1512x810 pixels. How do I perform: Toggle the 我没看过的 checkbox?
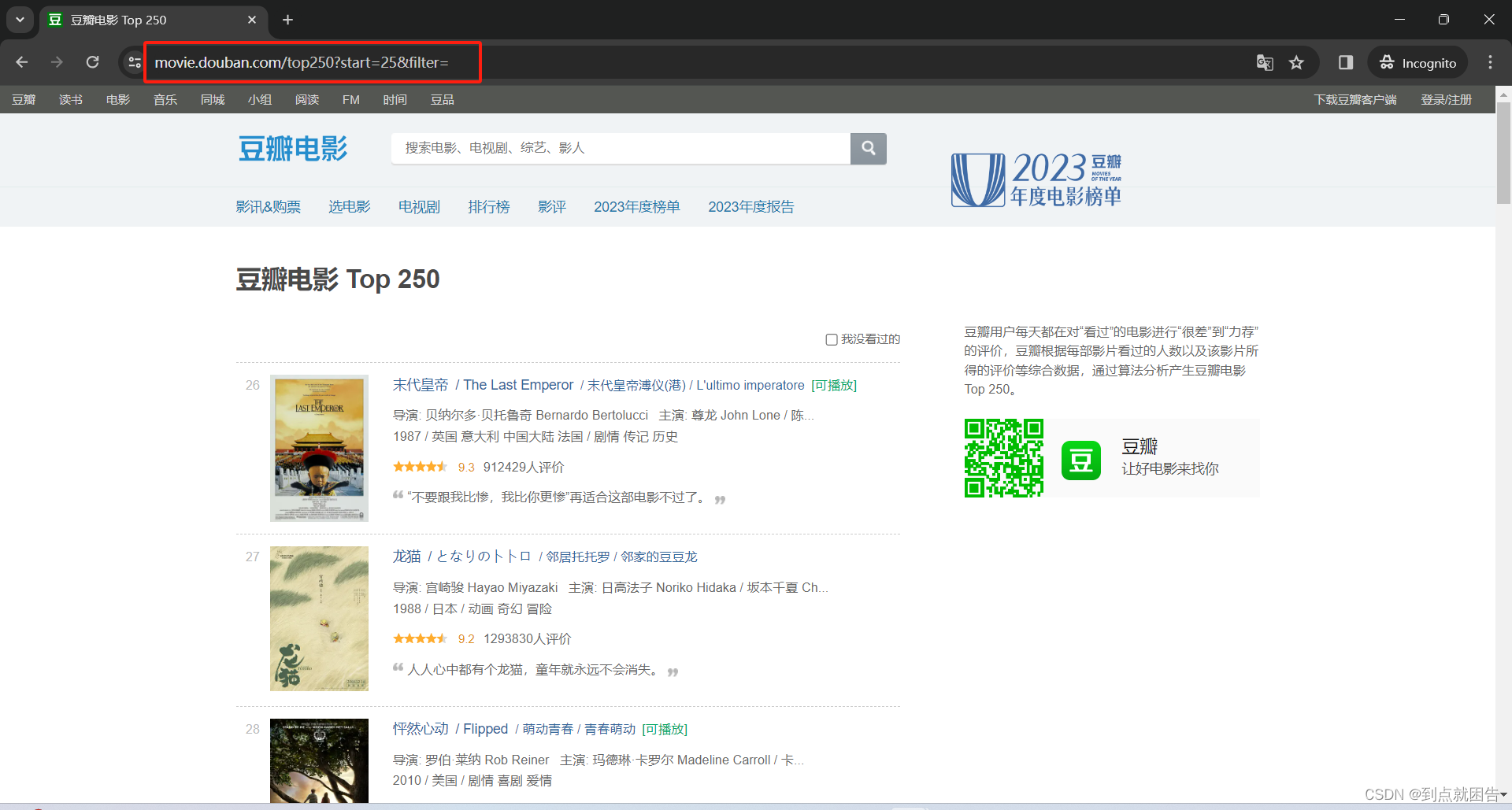[831, 339]
